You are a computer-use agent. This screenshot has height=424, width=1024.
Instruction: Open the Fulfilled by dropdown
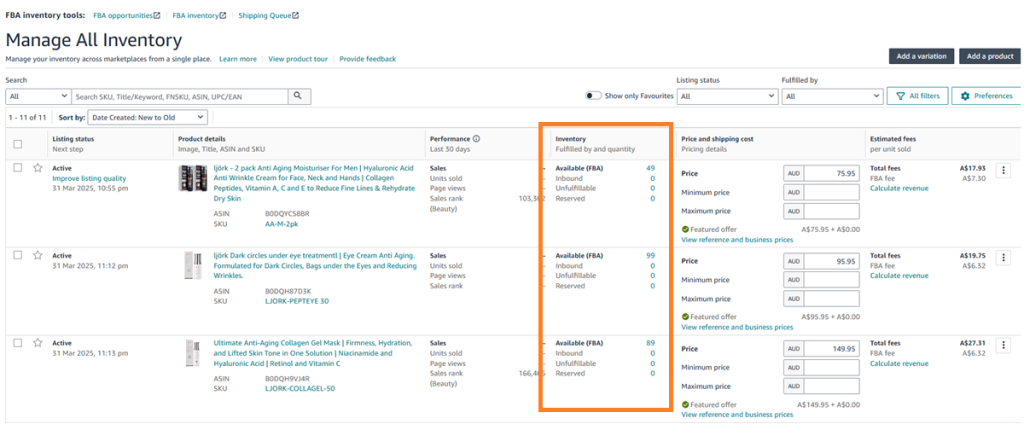point(832,96)
